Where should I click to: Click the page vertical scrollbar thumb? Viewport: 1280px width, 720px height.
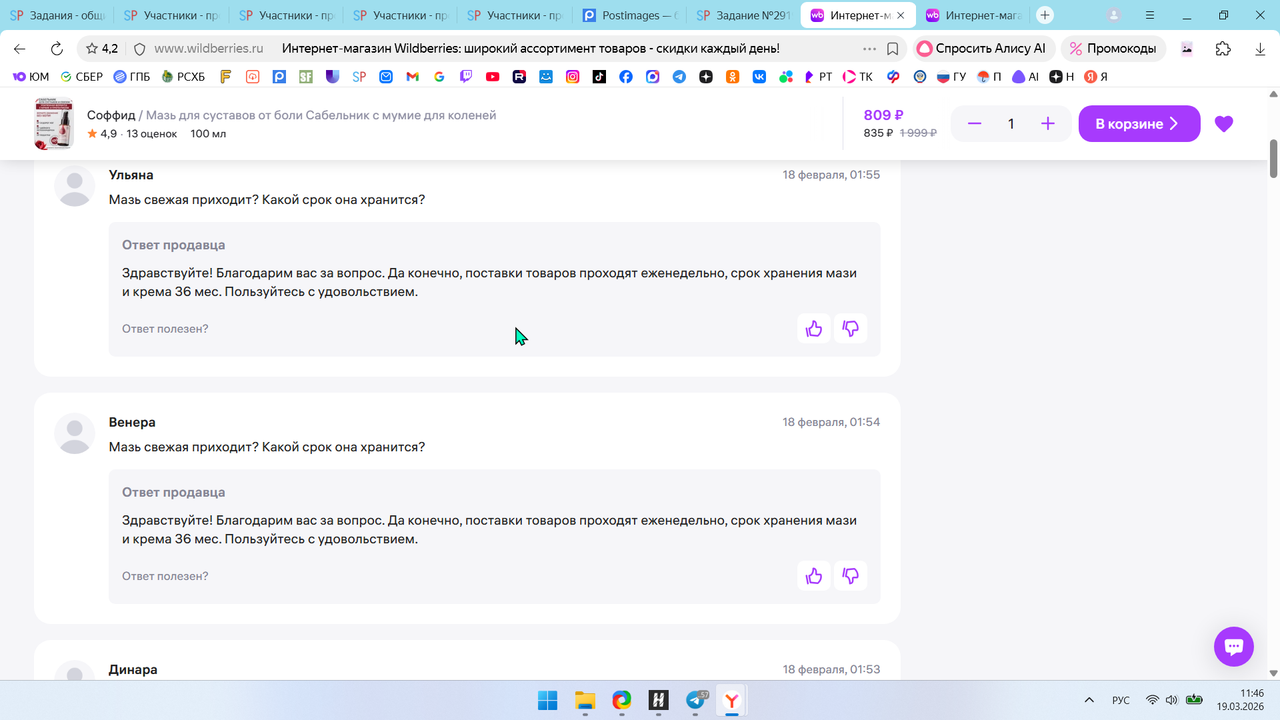[x=1274, y=160]
